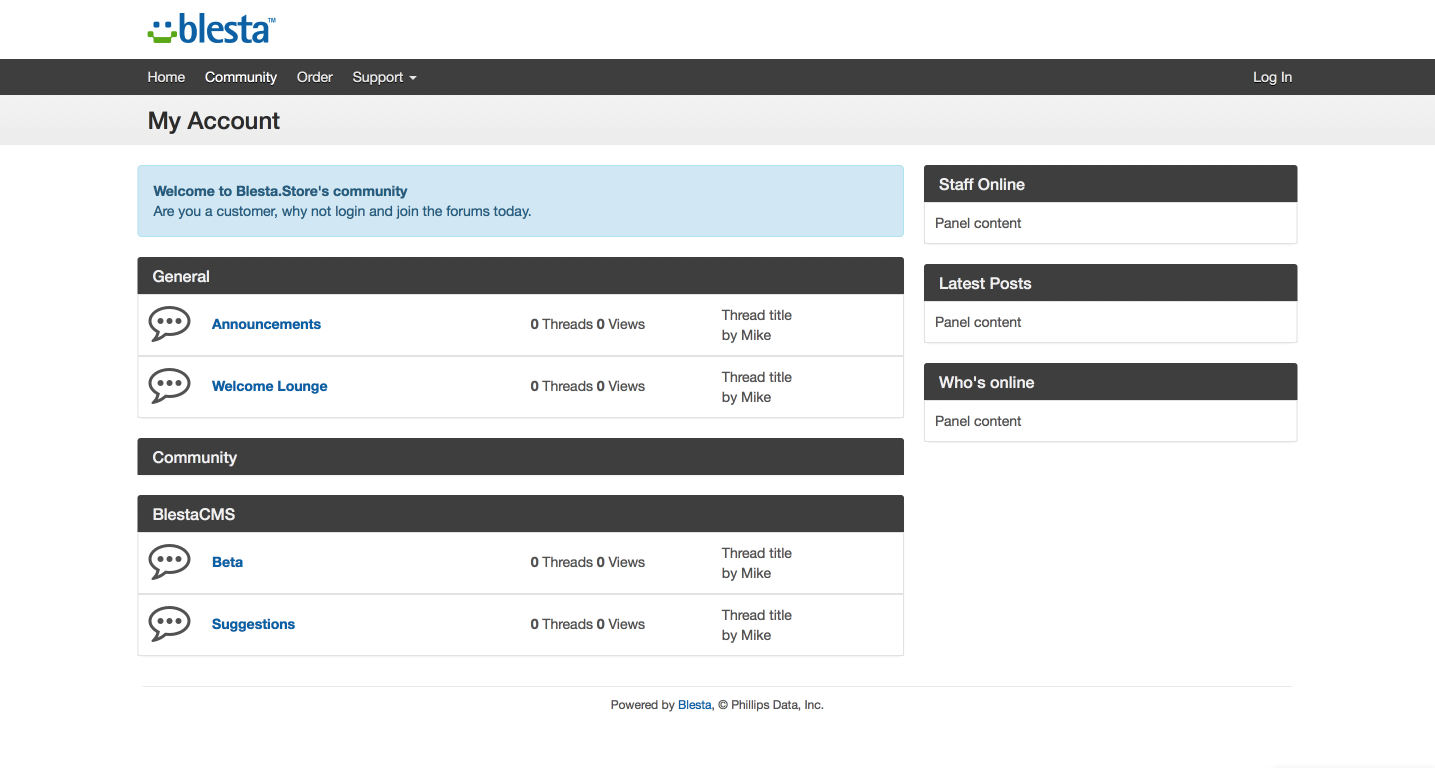1435x768 pixels.
Task: Click the "0 Threads 0 Views" in Suggestions row
Action: 588,624
